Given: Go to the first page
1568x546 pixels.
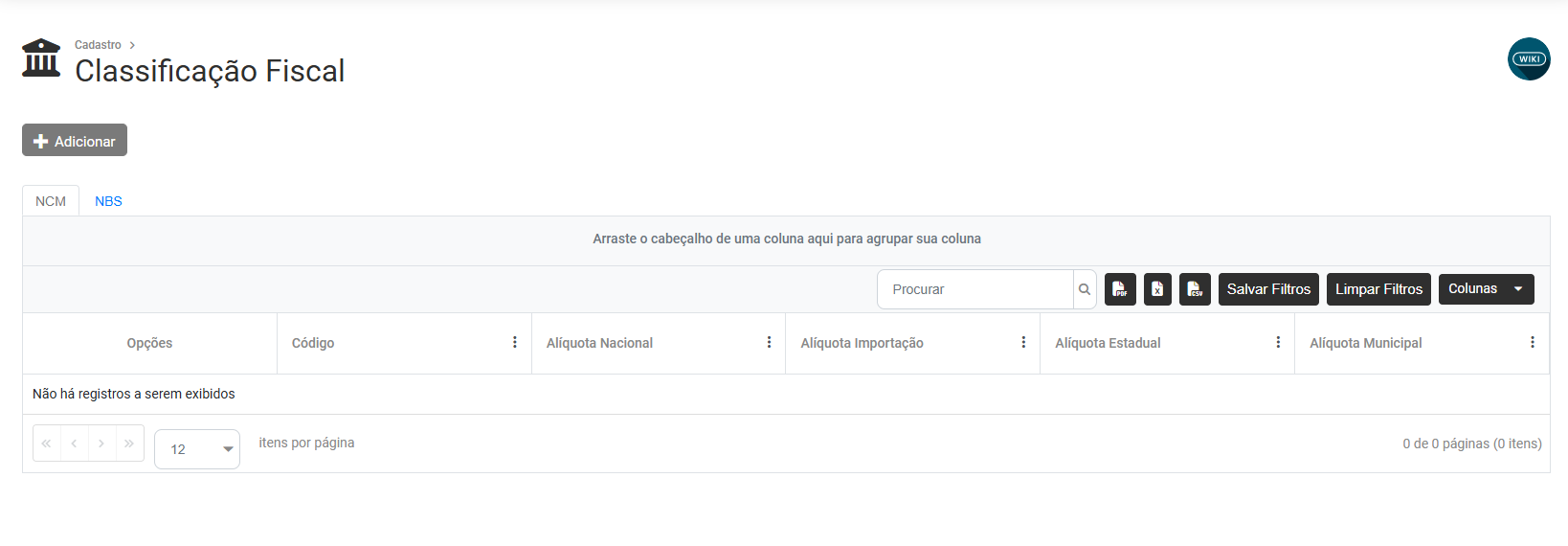Looking at the screenshot, I should 46,444.
